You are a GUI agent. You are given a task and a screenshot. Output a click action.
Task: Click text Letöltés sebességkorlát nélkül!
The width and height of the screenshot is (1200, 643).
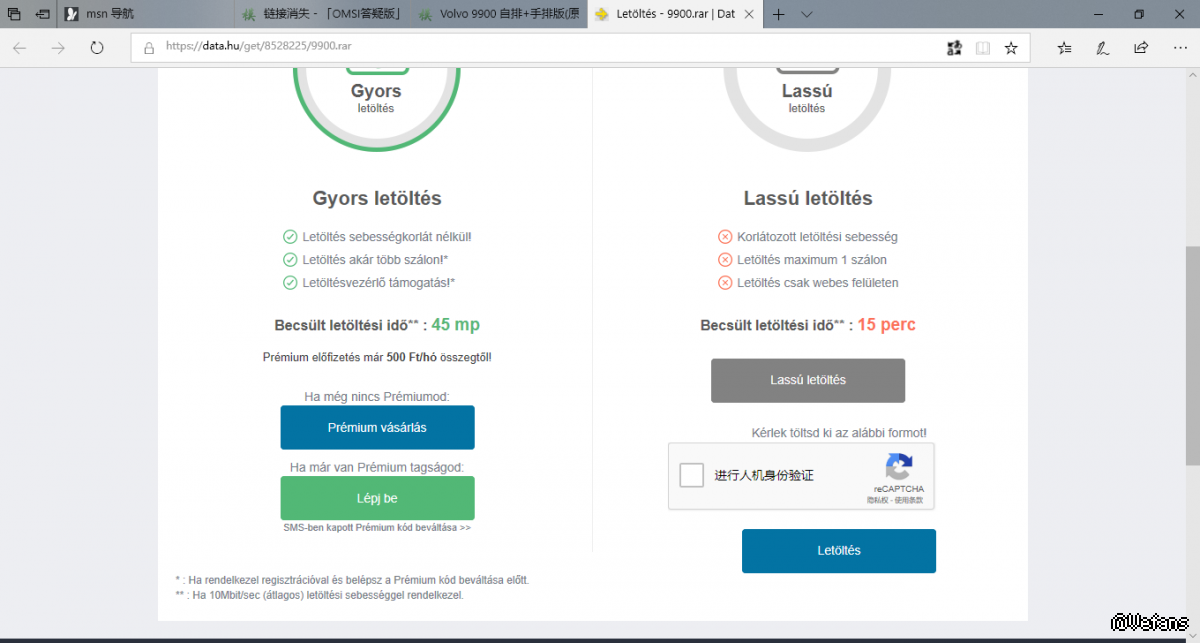(387, 237)
